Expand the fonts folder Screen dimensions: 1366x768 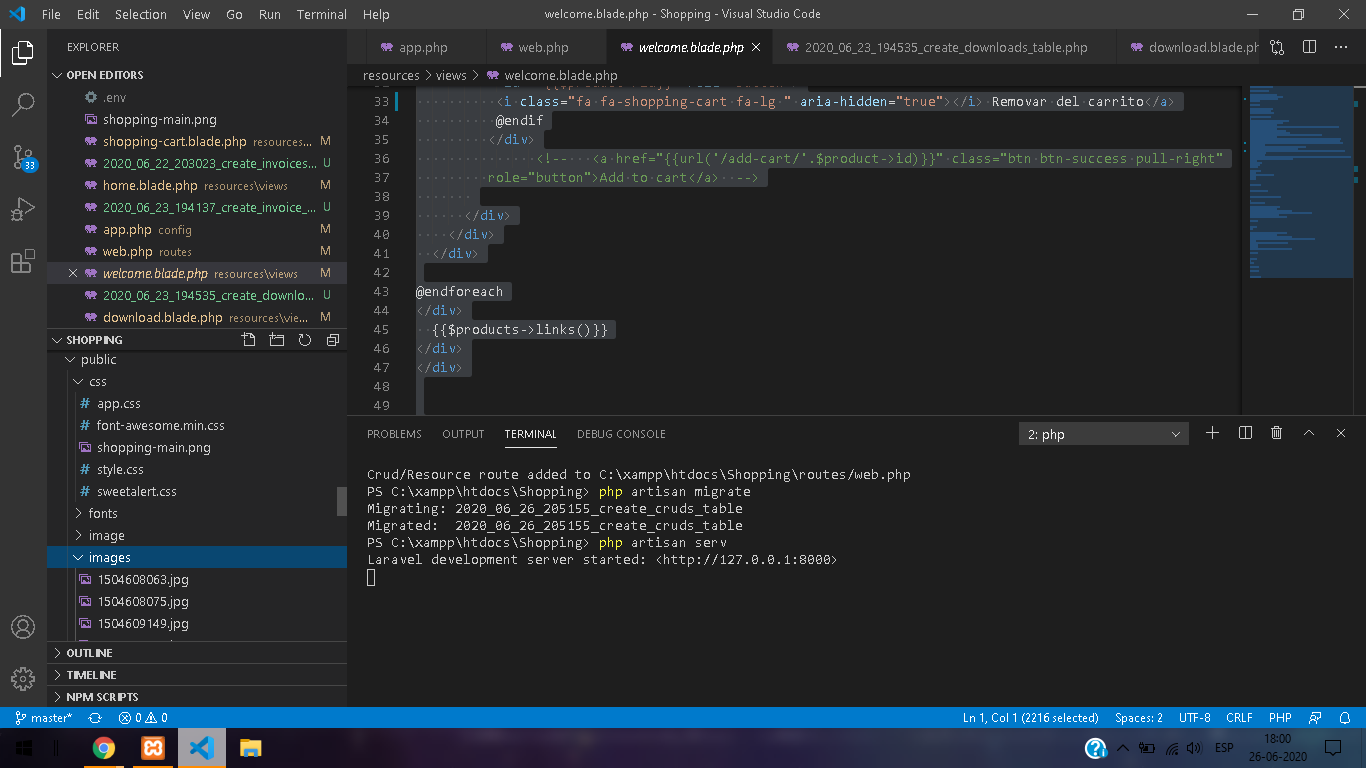click(x=197, y=513)
